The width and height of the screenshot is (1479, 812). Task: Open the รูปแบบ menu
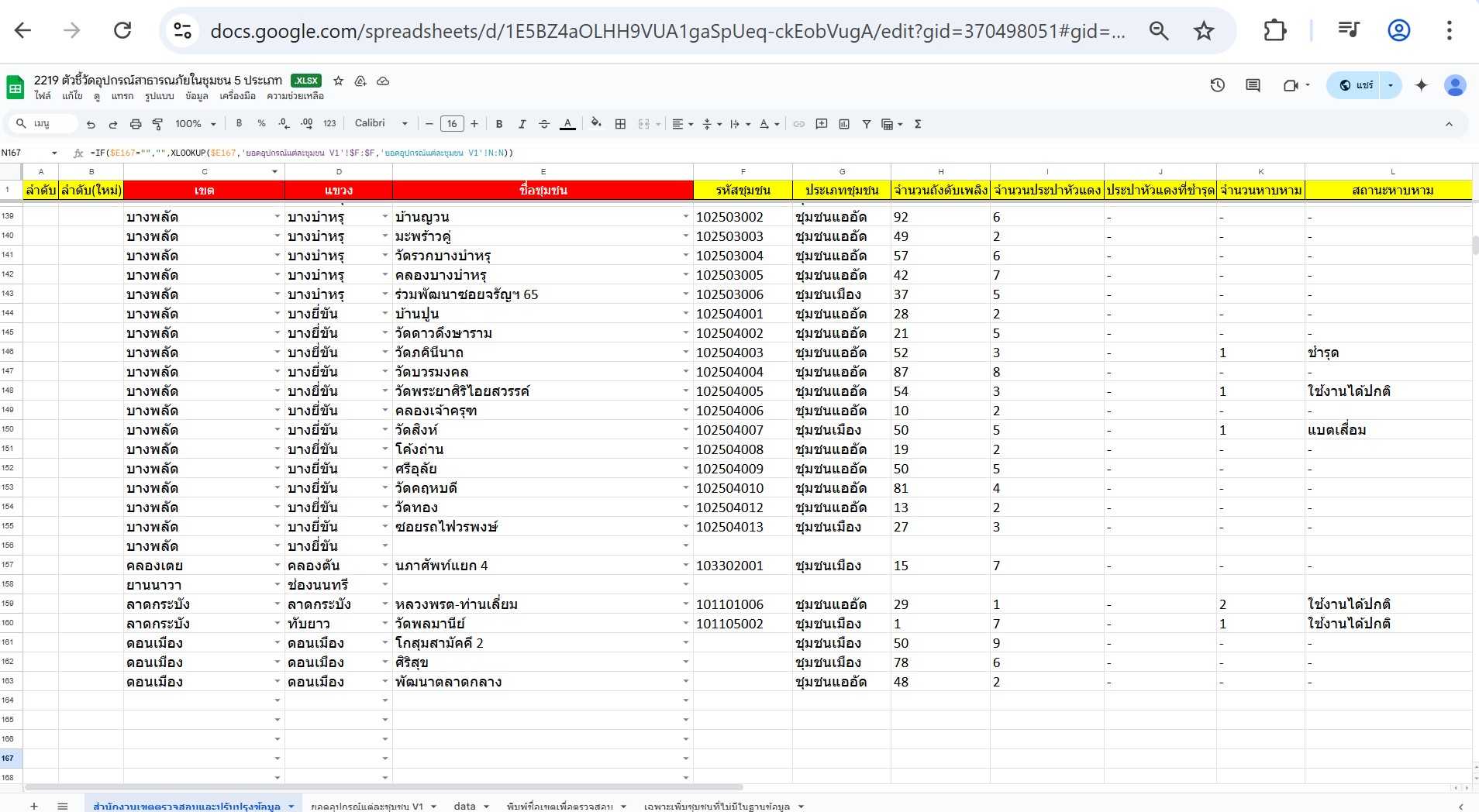pos(159,96)
